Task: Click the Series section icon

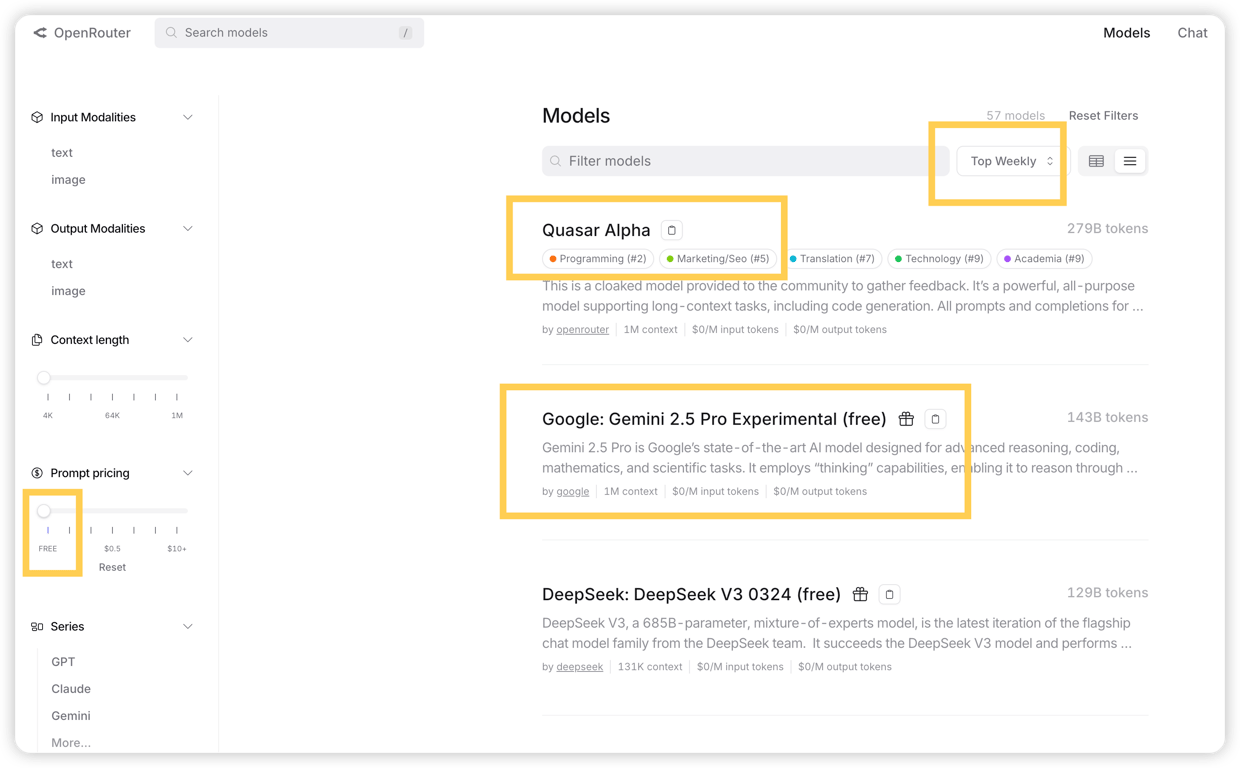Action: click(x=37, y=627)
